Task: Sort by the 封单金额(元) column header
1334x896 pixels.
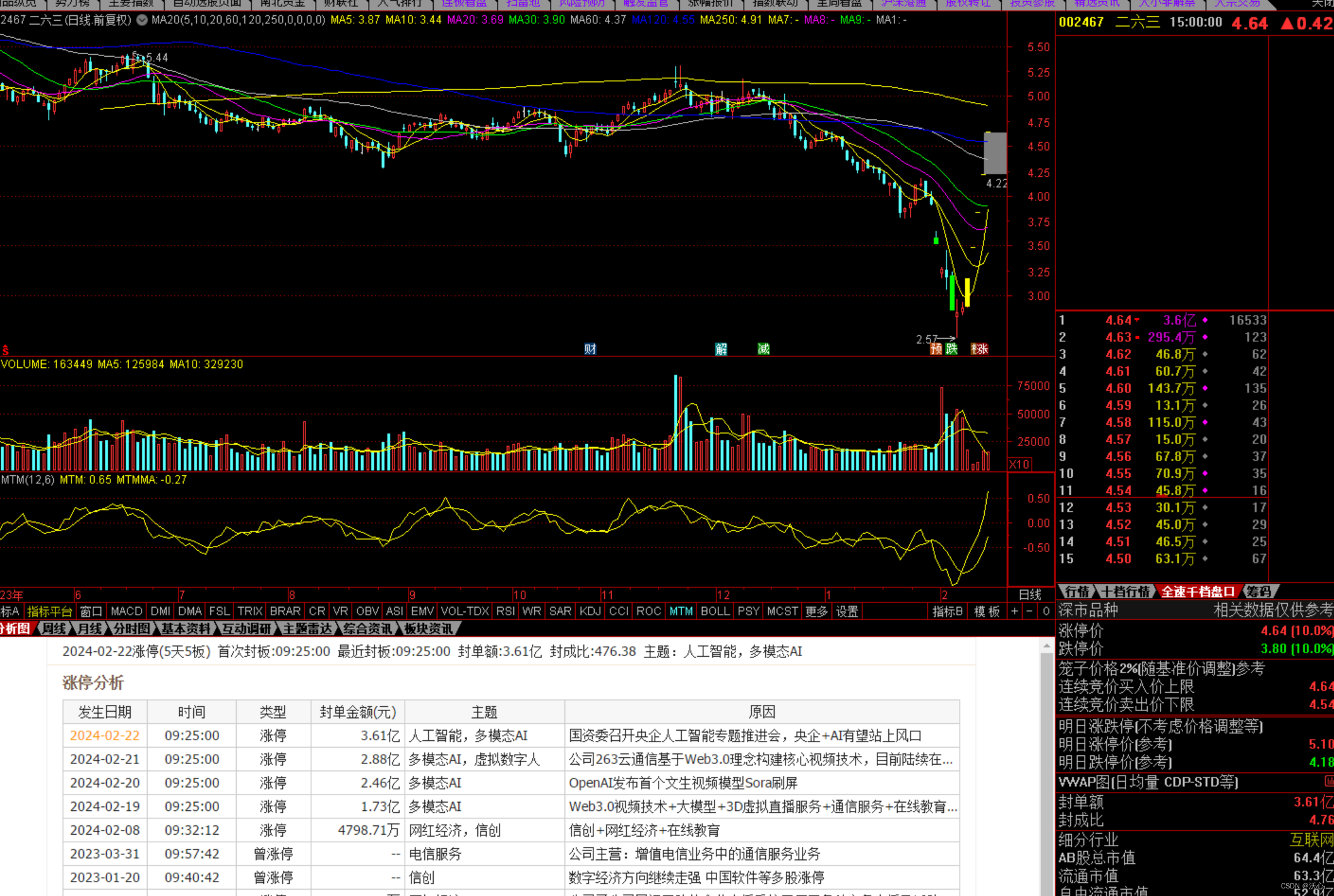Action: click(358, 712)
